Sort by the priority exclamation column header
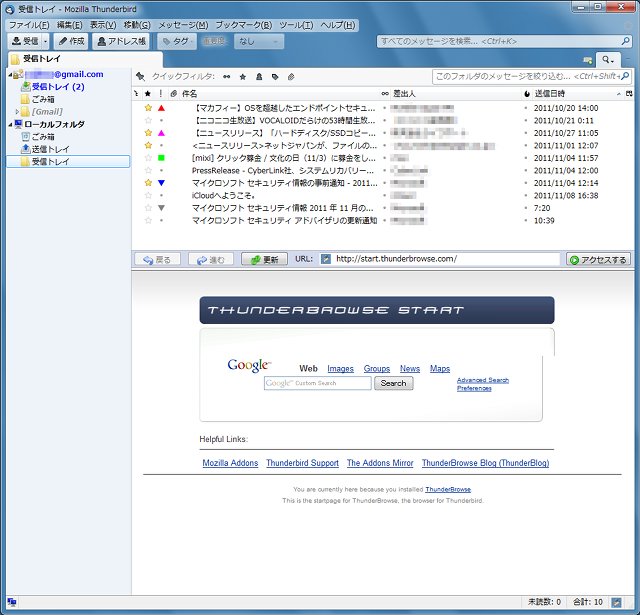 click(x=161, y=94)
